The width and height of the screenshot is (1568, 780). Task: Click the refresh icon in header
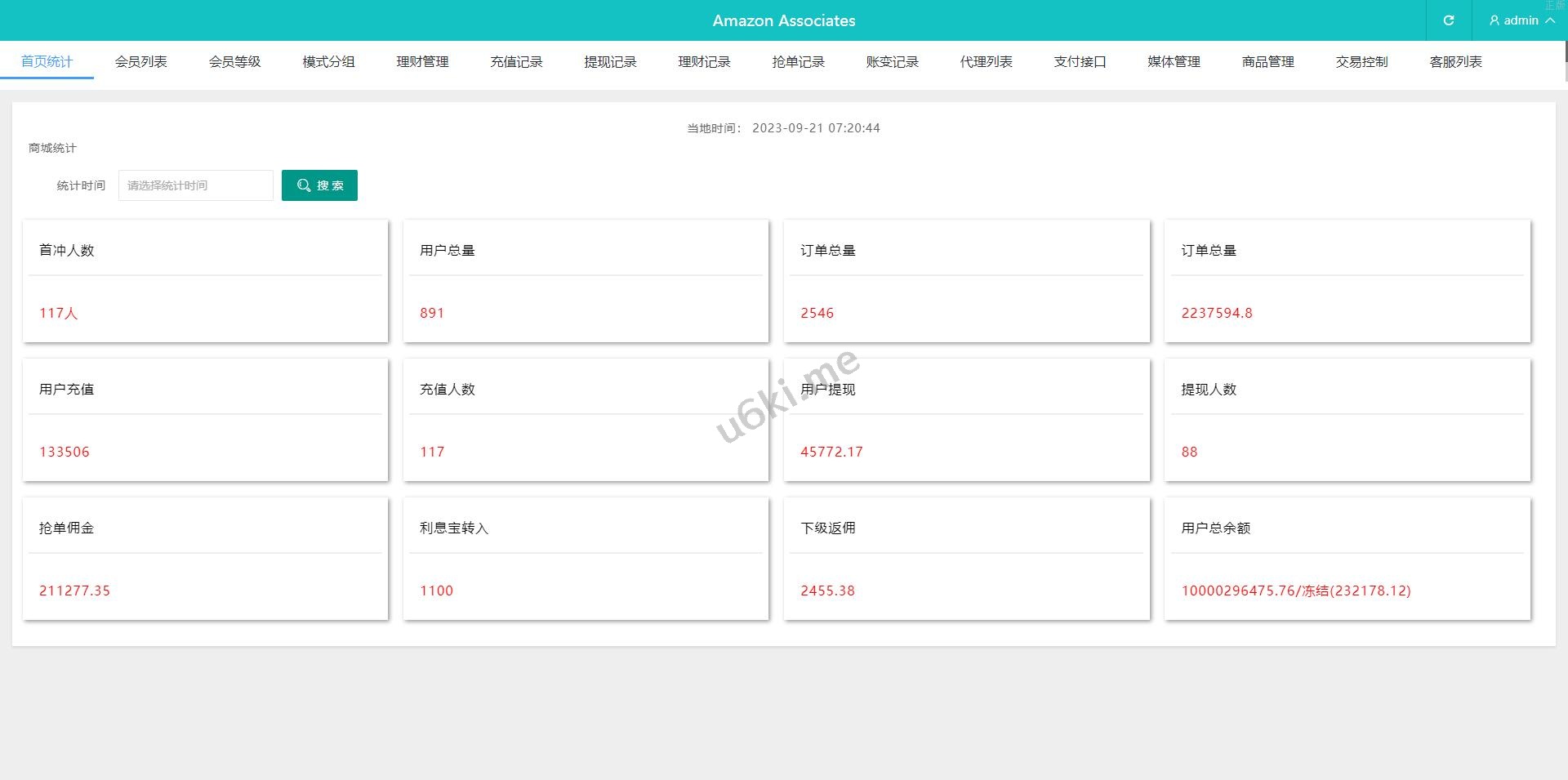coord(1448,20)
